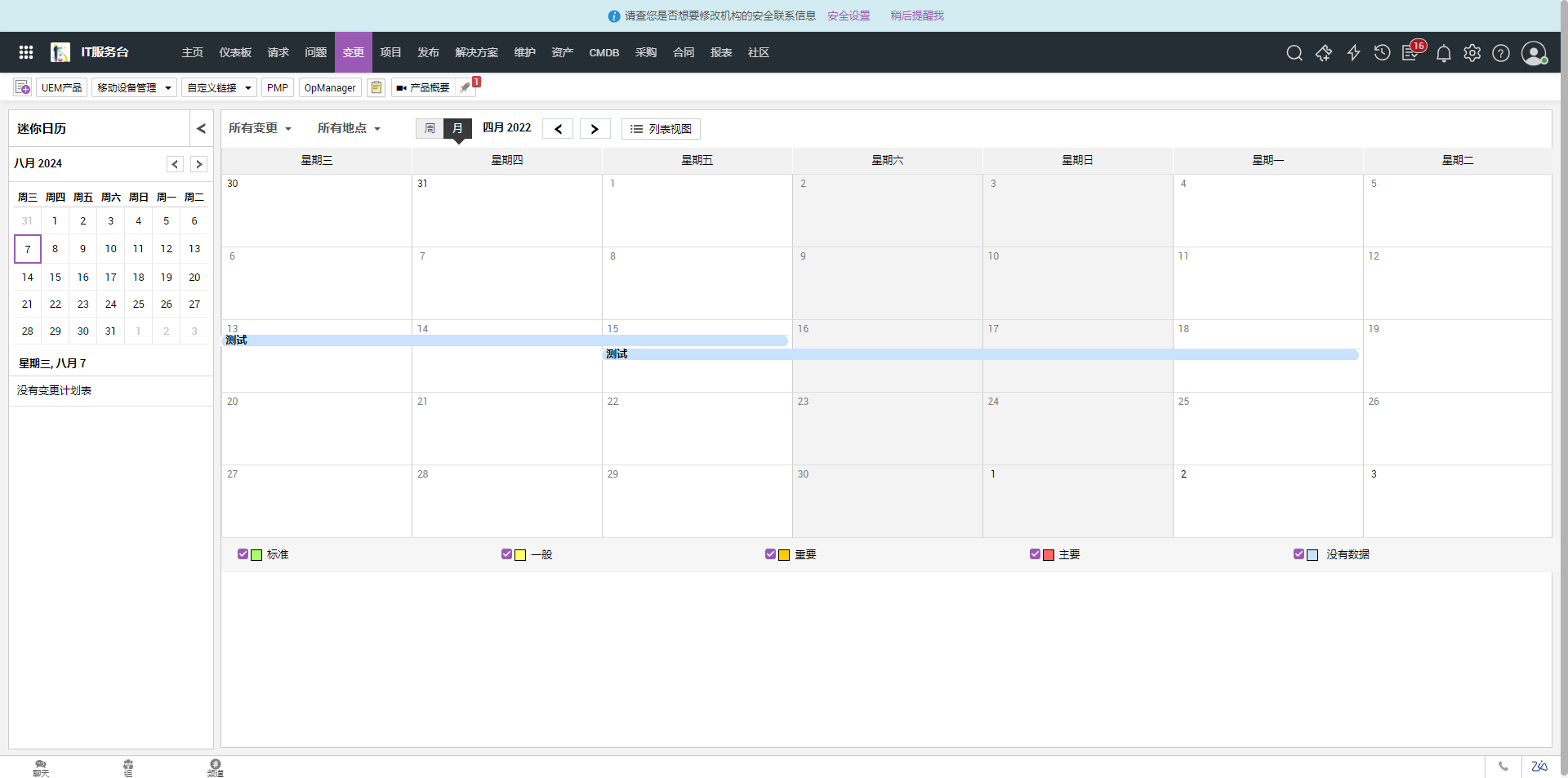
Task: Click the 安全设置 link
Action: tap(849, 16)
